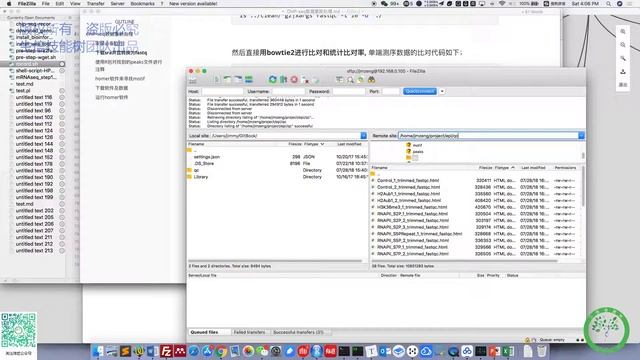Close untitled text 116 document circle button

62,98
